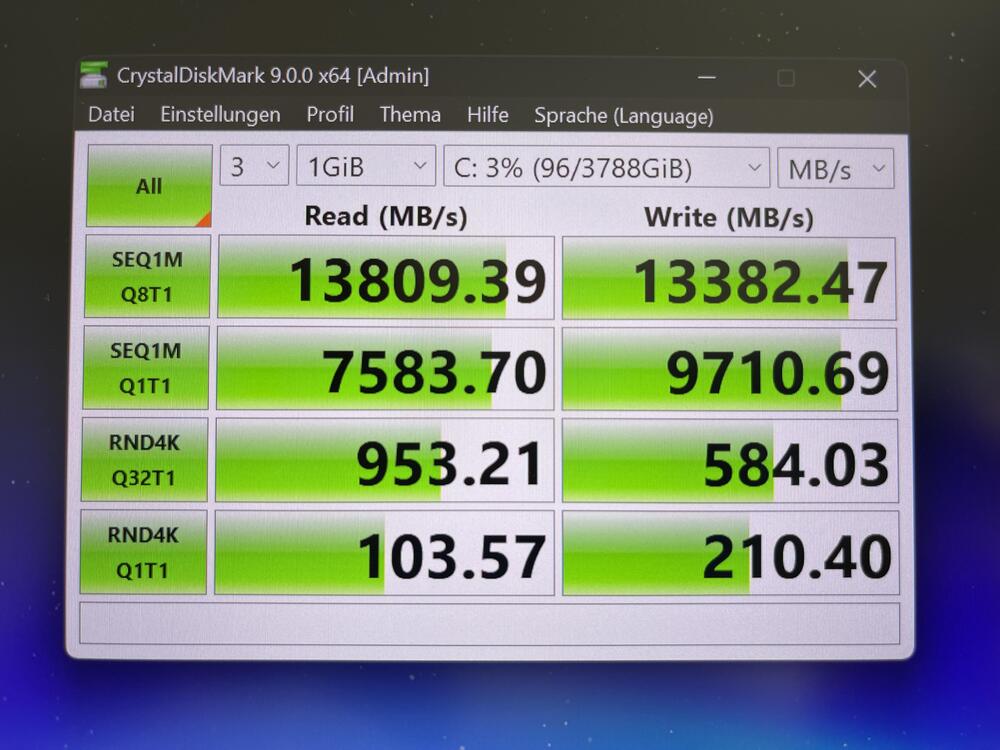Run the SEQ1M Q8T1 test
1000x750 pixels.
(x=148, y=277)
